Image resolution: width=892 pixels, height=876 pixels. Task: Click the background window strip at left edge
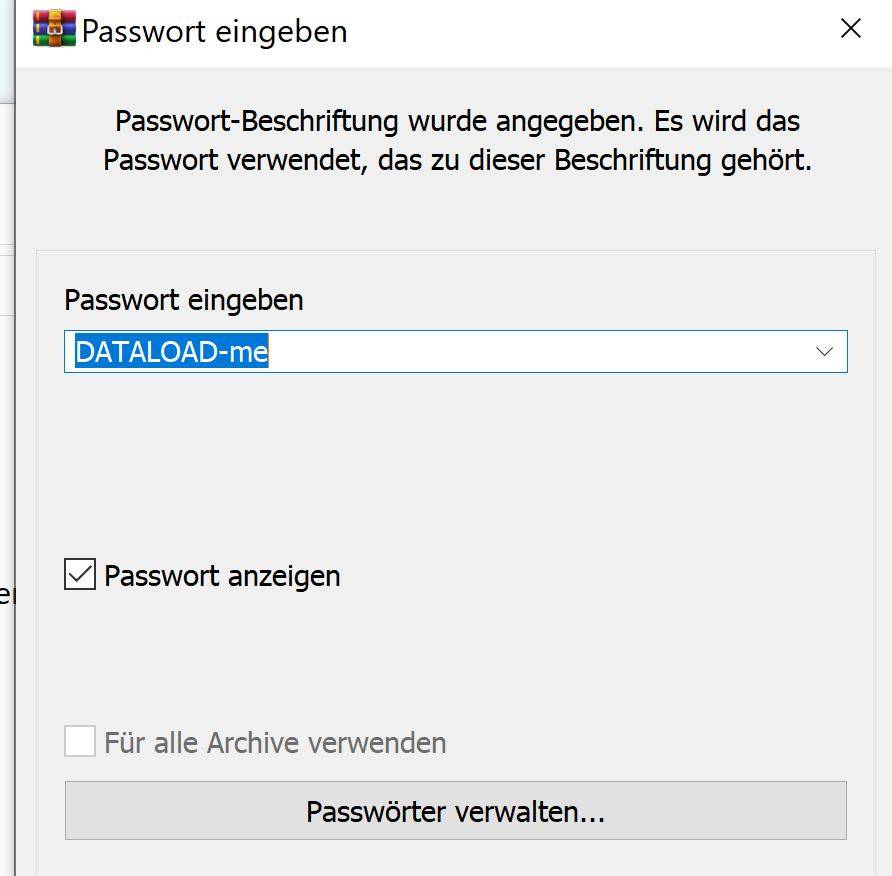[7, 438]
